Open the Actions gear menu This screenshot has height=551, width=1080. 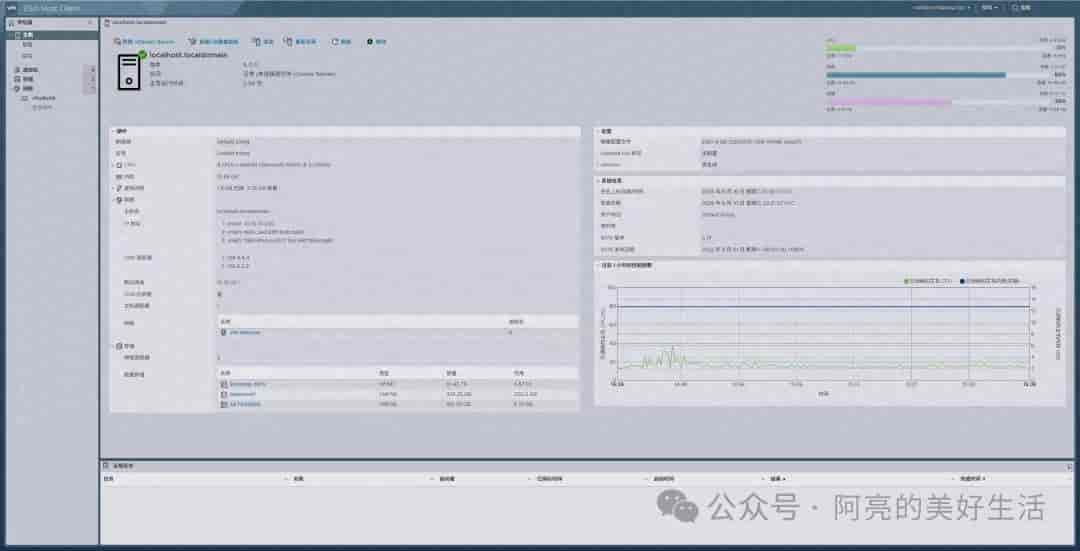coord(377,42)
